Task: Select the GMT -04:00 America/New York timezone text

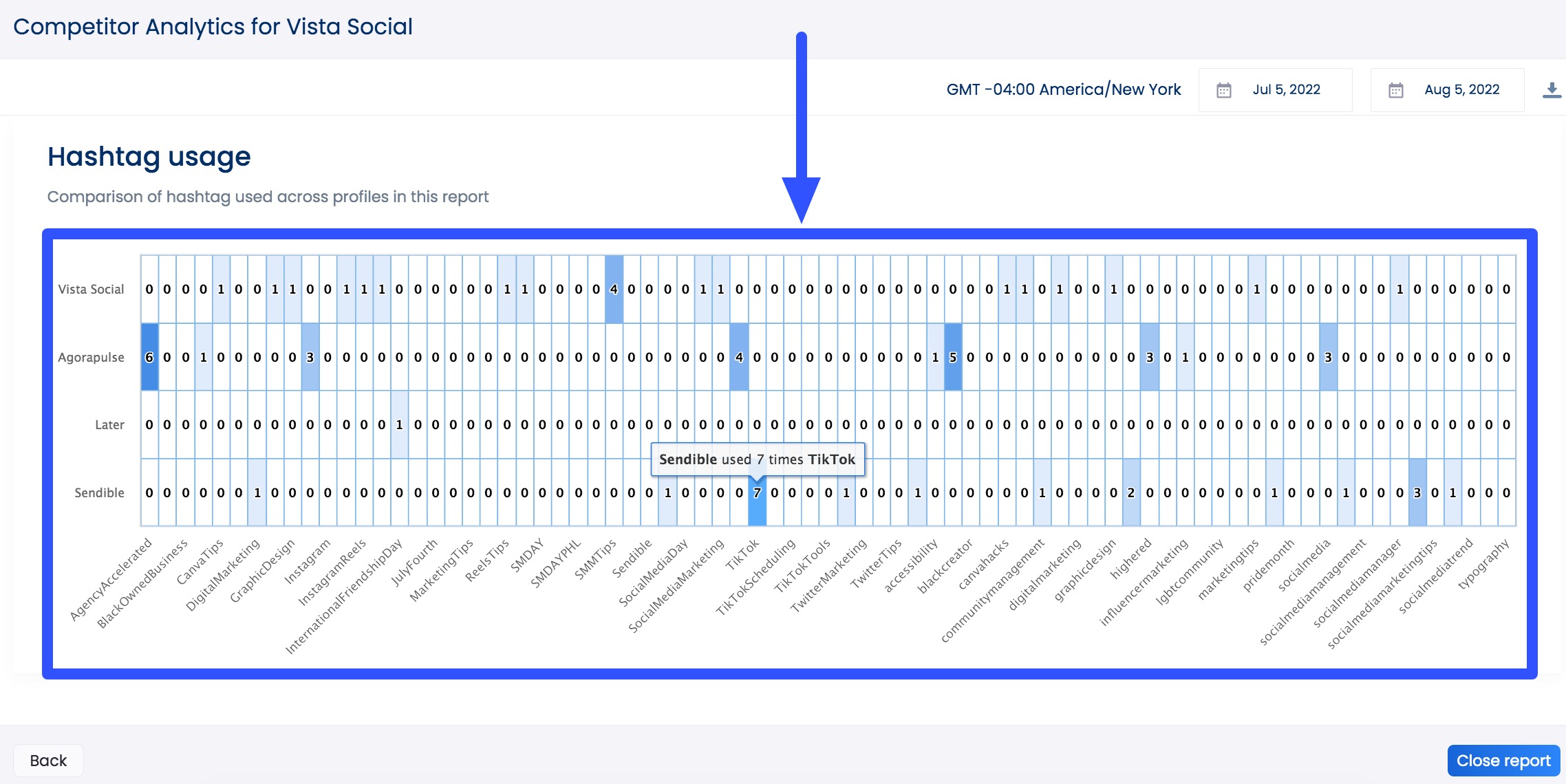Action: point(1064,89)
